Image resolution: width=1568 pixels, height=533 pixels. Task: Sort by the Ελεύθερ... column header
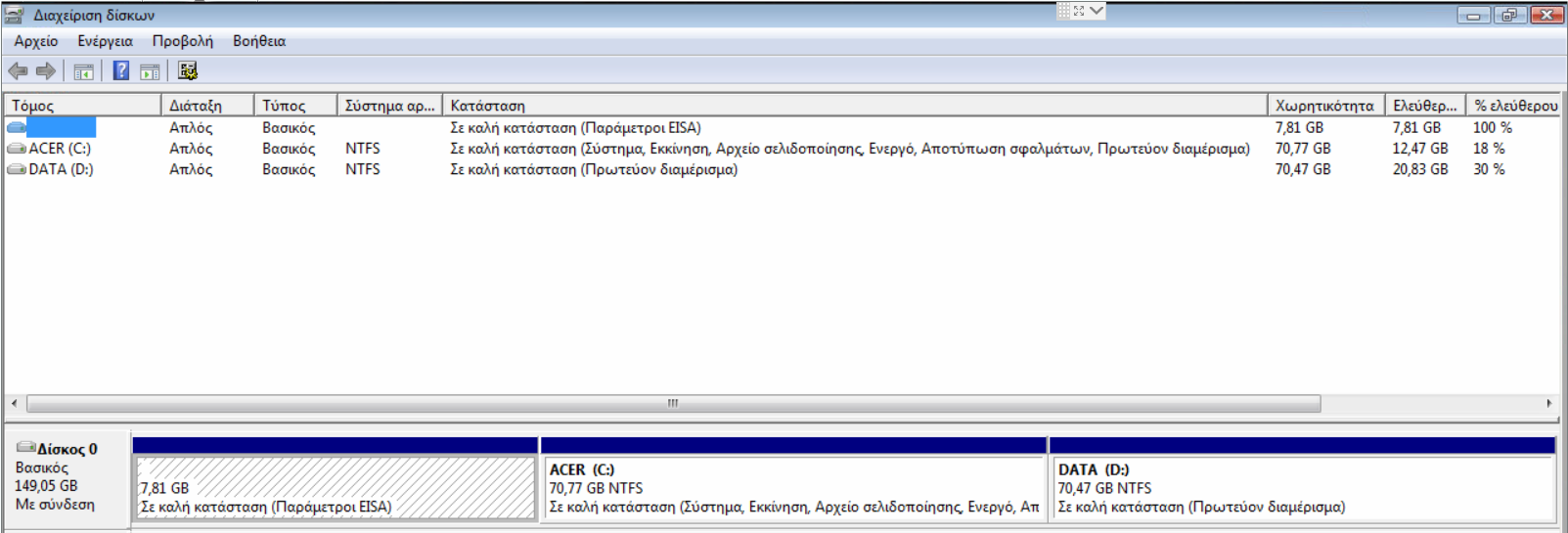tap(1426, 106)
